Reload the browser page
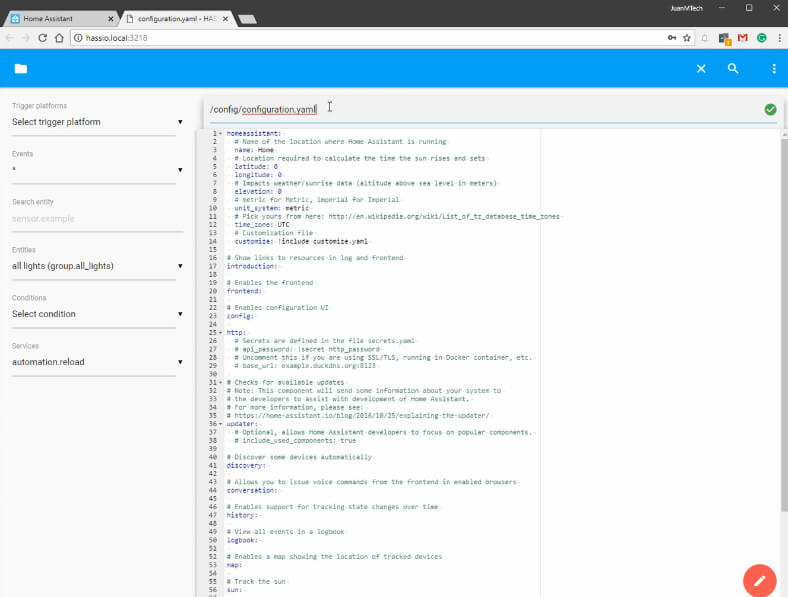 (x=43, y=38)
